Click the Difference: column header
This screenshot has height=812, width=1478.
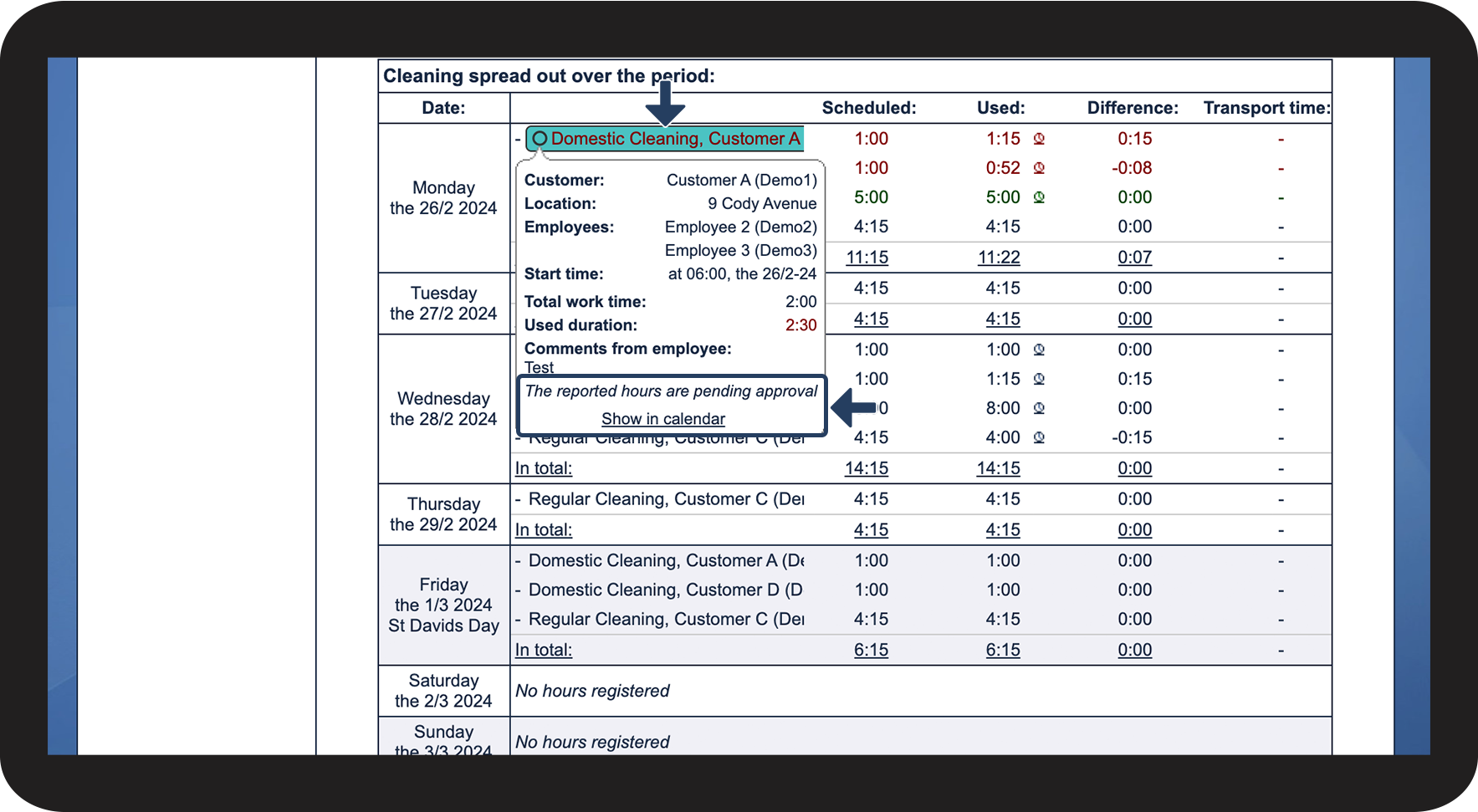[x=1133, y=108]
